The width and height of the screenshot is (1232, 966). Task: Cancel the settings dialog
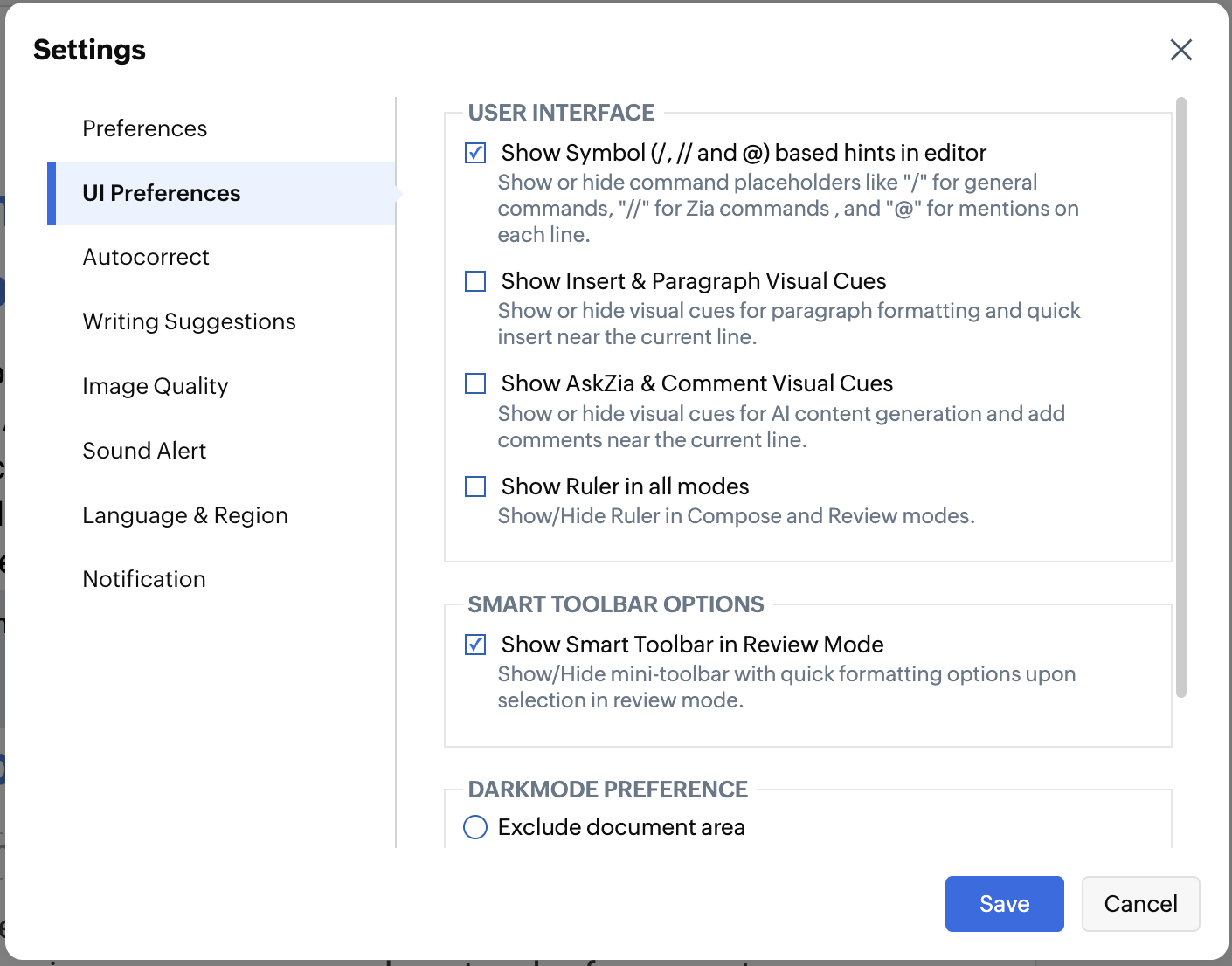pos(1140,904)
